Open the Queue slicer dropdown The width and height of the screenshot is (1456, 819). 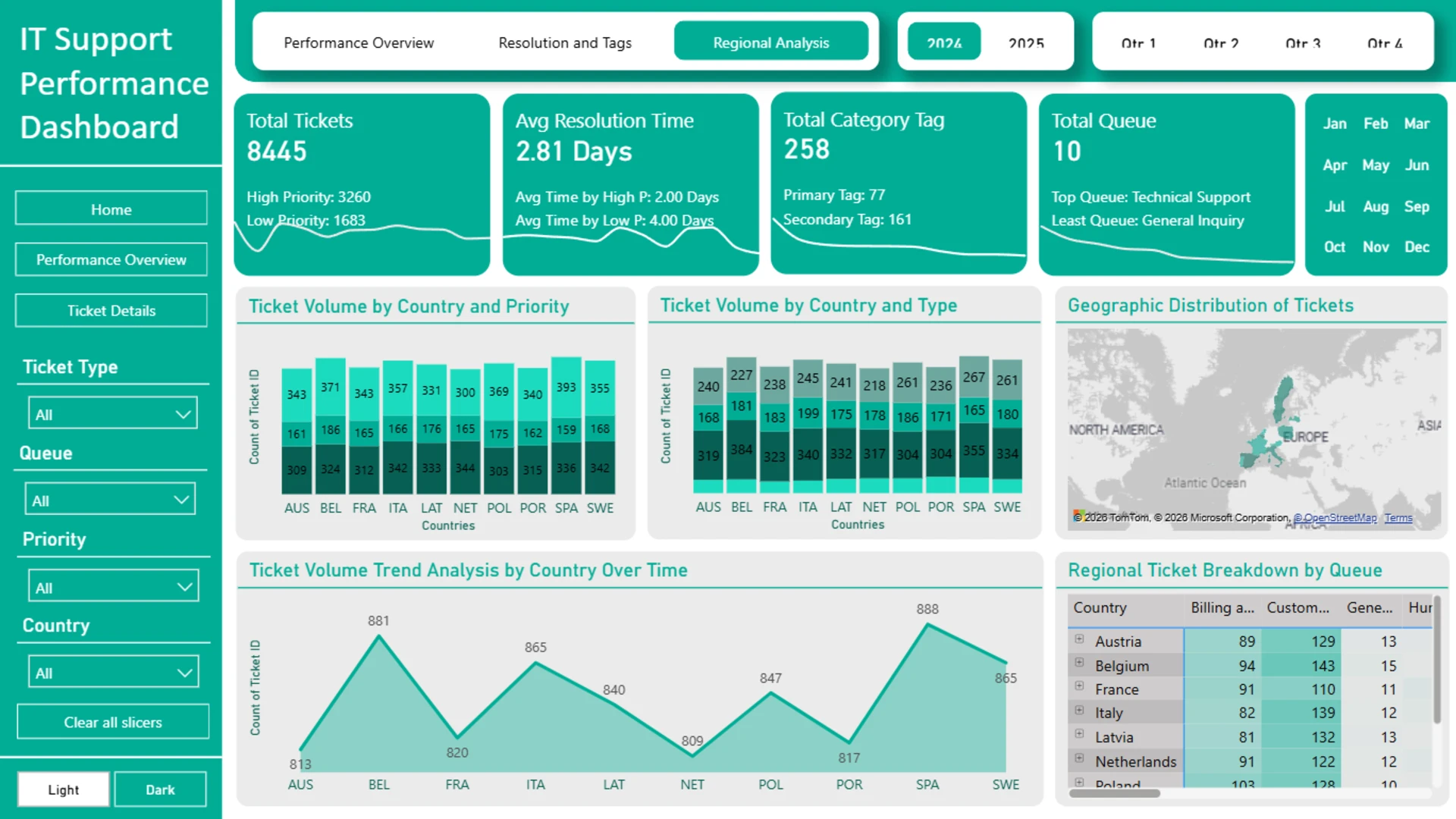click(111, 500)
